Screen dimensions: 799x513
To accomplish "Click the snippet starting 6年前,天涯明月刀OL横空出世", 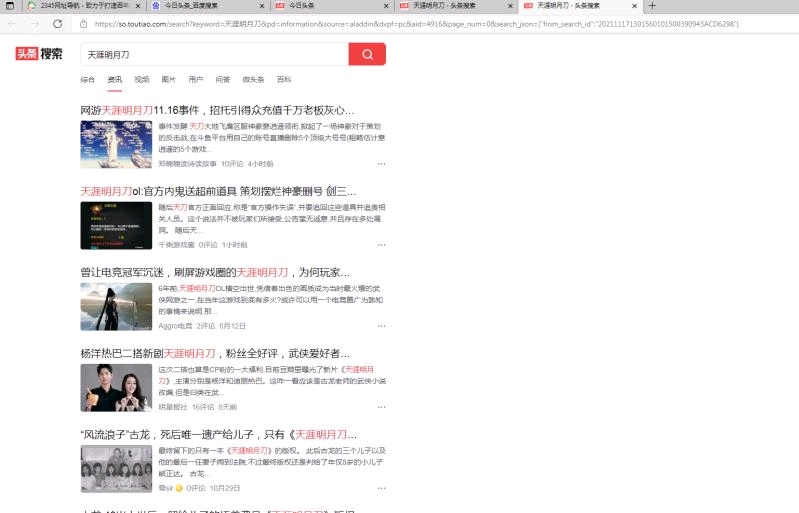I will [x=271, y=300].
